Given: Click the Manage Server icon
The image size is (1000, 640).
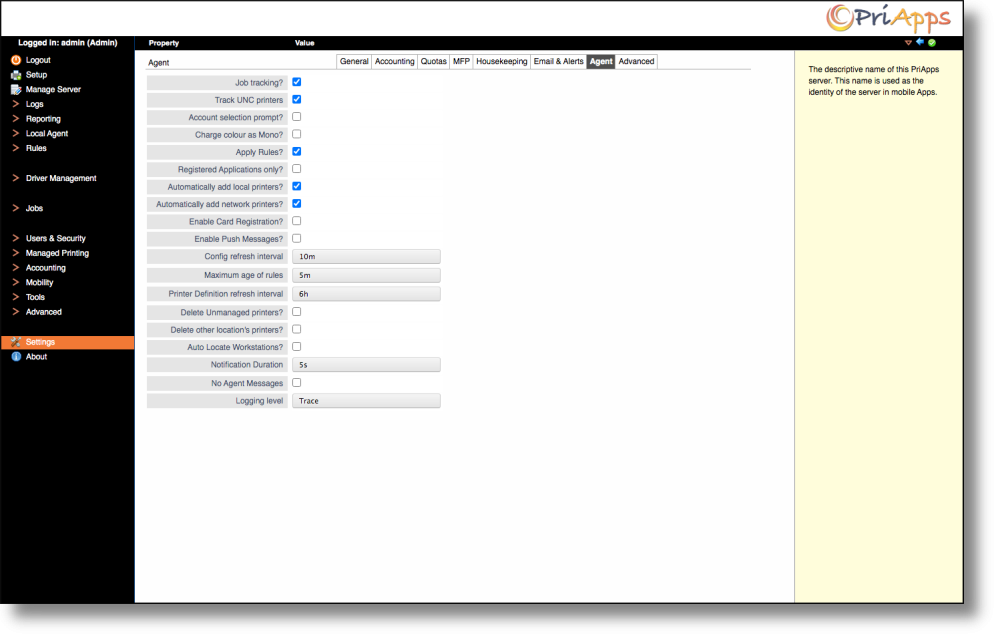Looking at the screenshot, I should (x=16, y=89).
